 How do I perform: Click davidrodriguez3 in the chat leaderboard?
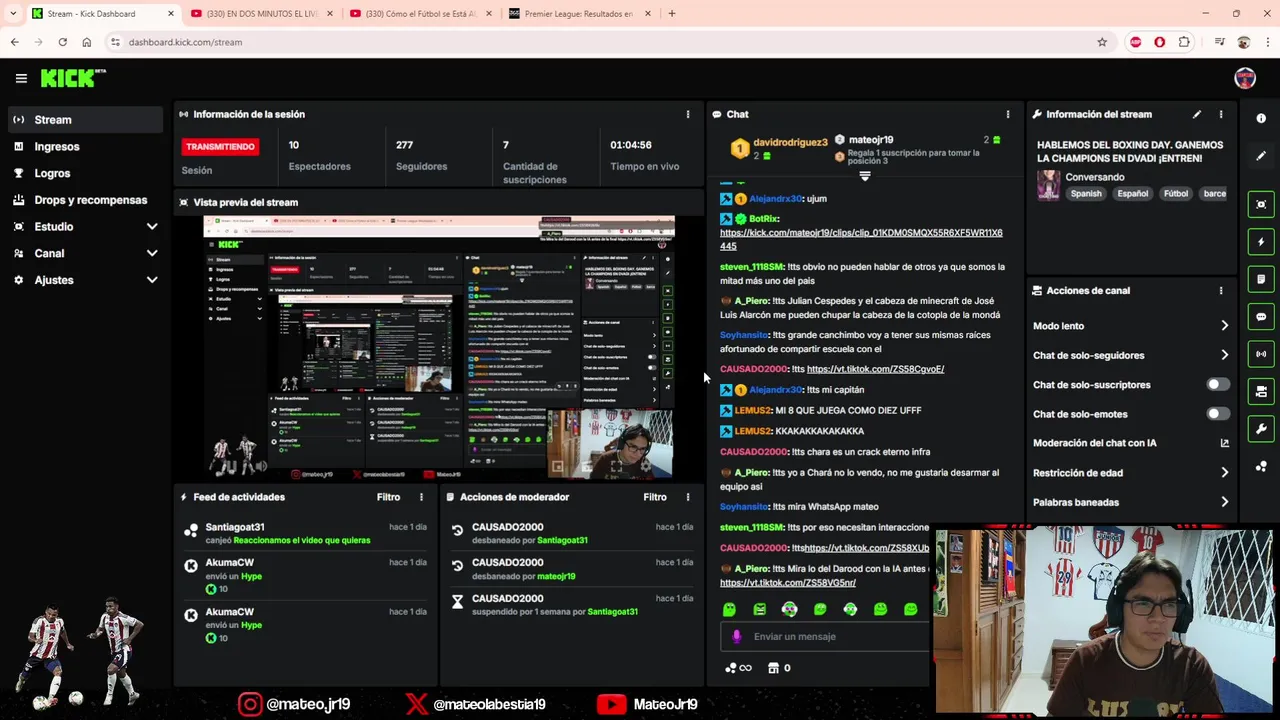coord(790,143)
